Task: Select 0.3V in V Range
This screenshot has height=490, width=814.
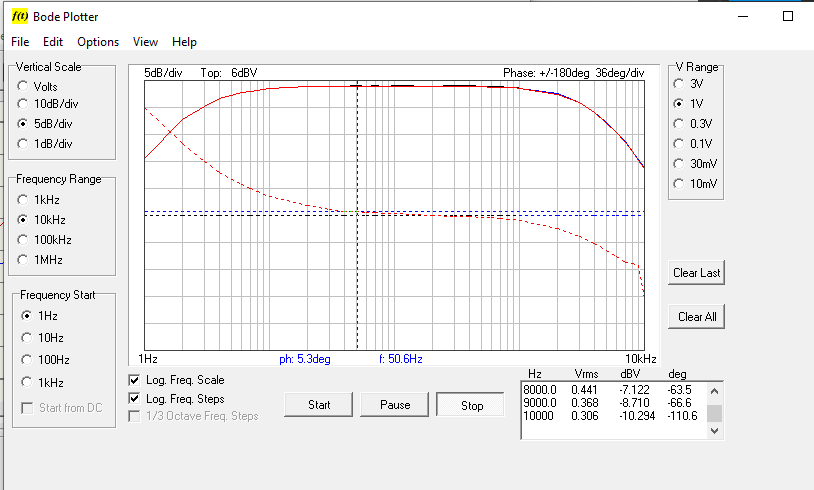Action: tap(679, 124)
